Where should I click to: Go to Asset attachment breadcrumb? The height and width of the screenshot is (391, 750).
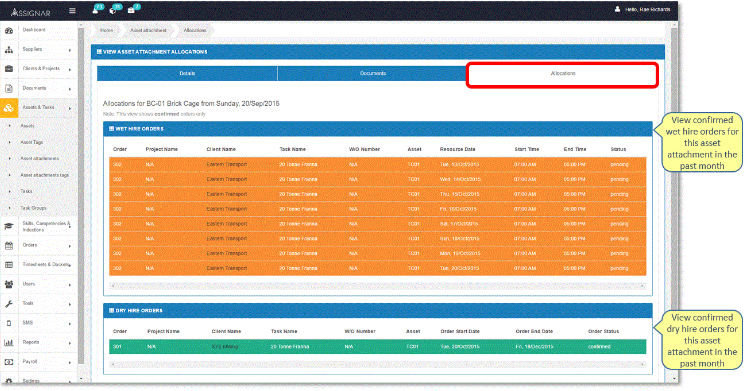click(148, 30)
